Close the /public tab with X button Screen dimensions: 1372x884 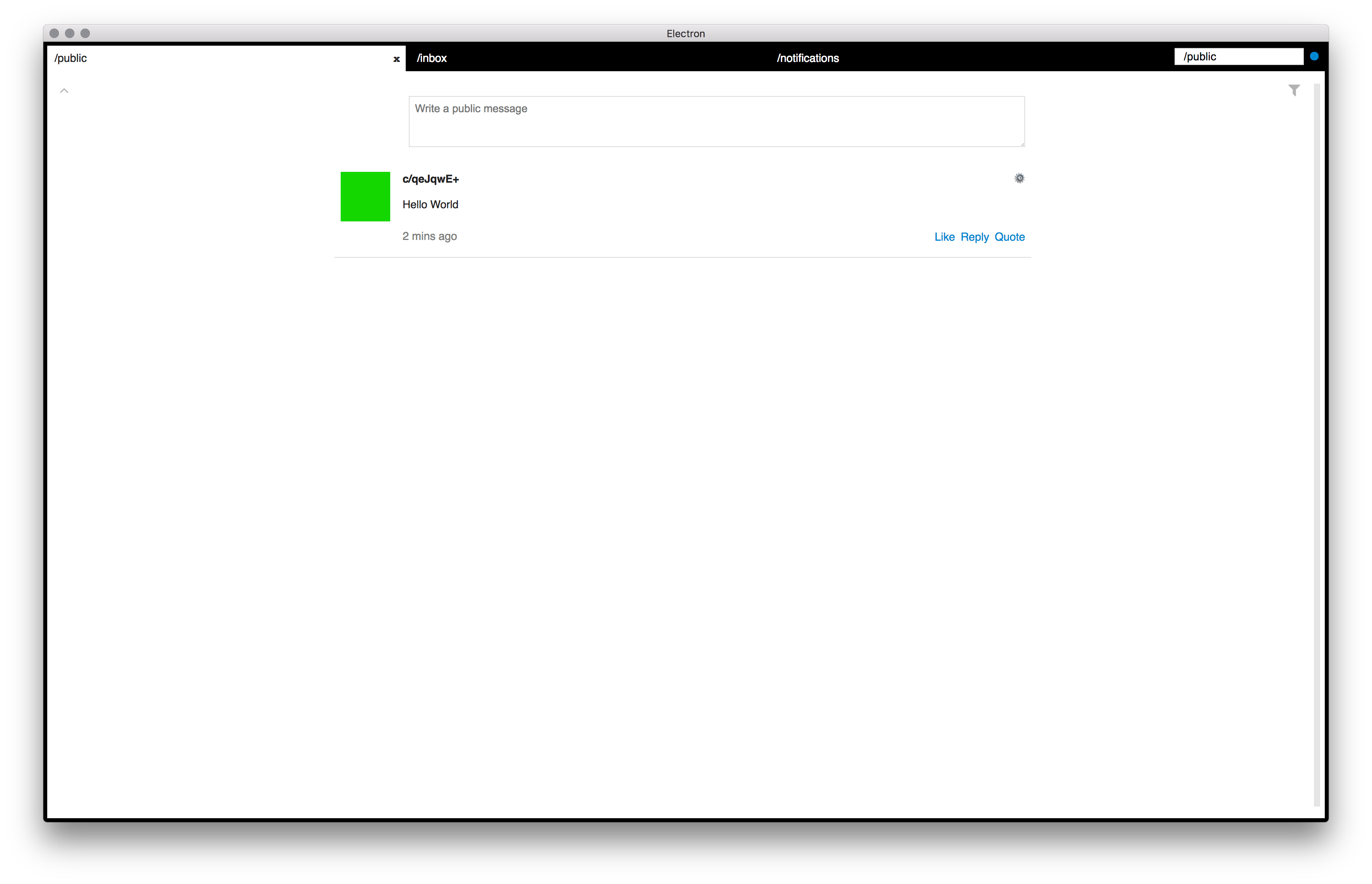coord(395,57)
